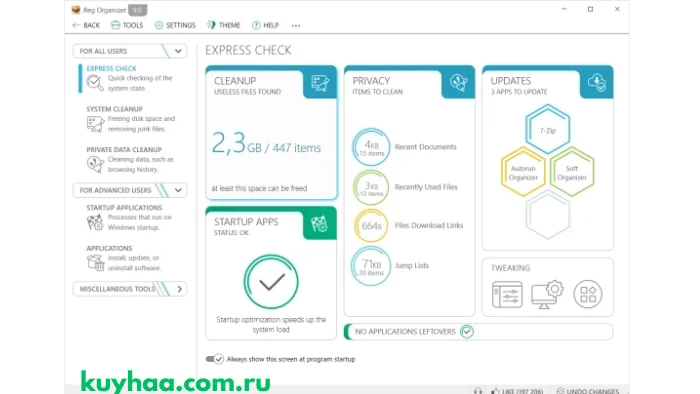The height and width of the screenshot is (394, 700).
Task: Open the Applications box icon in the sidebar
Action: click(x=95, y=262)
